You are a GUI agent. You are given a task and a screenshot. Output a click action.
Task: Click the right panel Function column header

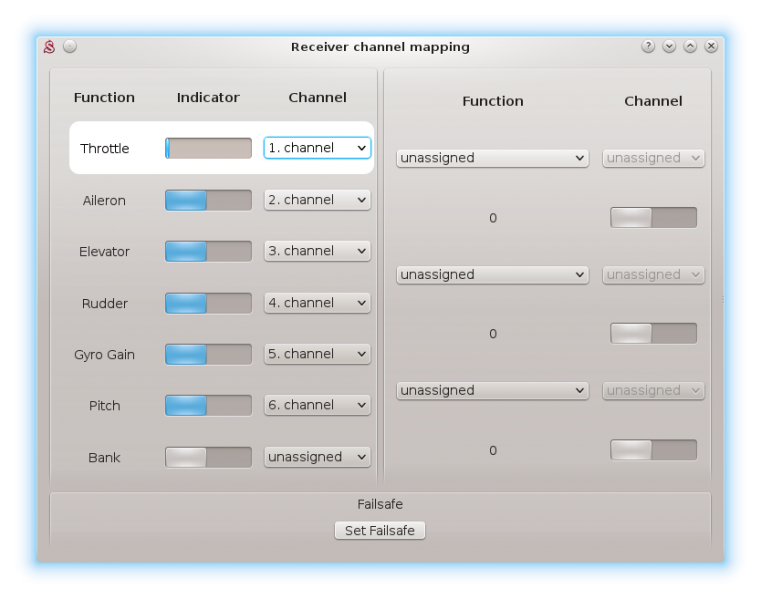click(x=493, y=101)
